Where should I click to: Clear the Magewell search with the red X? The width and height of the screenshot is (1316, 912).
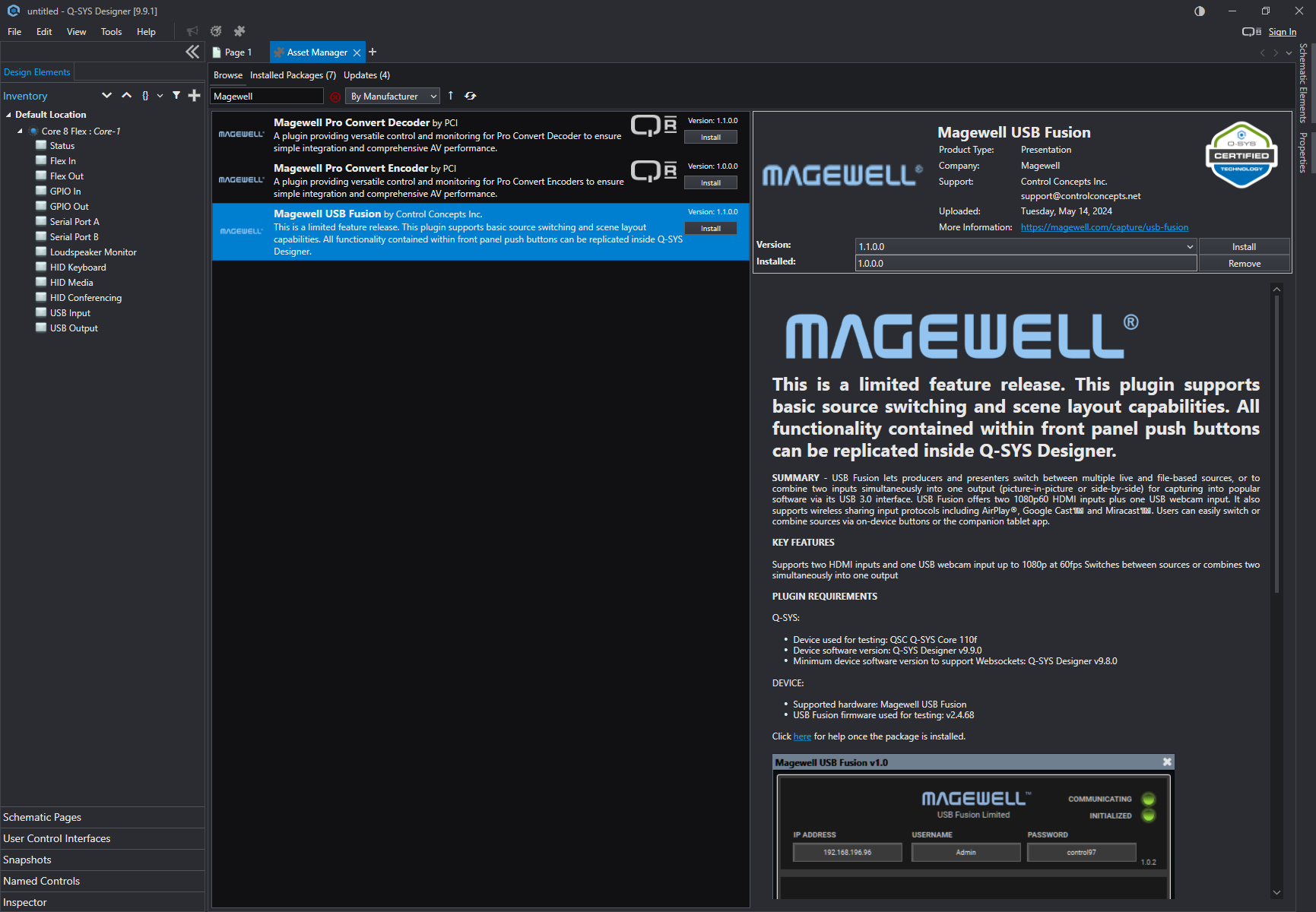(335, 97)
